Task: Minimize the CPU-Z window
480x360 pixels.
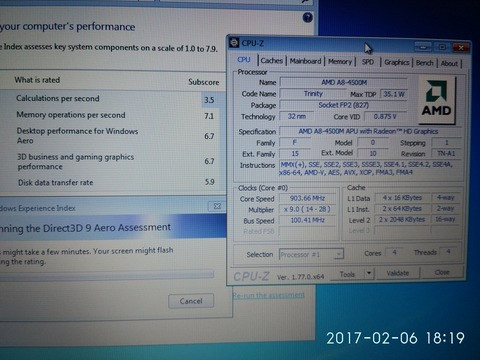Action: [x=423, y=47]
